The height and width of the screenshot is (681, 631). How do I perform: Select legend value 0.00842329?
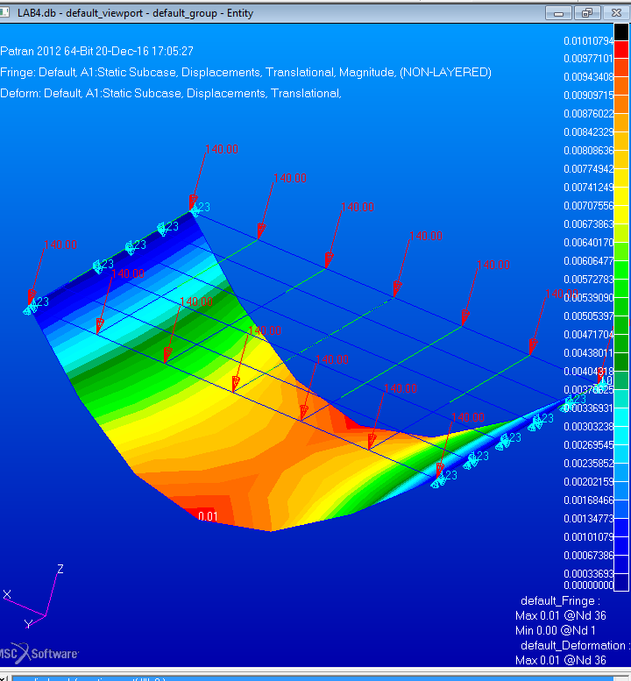(588, 132)
